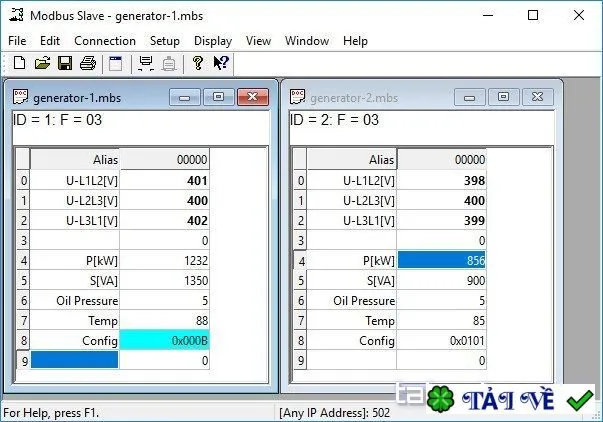Image resolution: width=603 pixels, height=422 pixels.
Task: Select value 400 in generator-1 U-L2L3 row
Action: (x=165, y=200)
